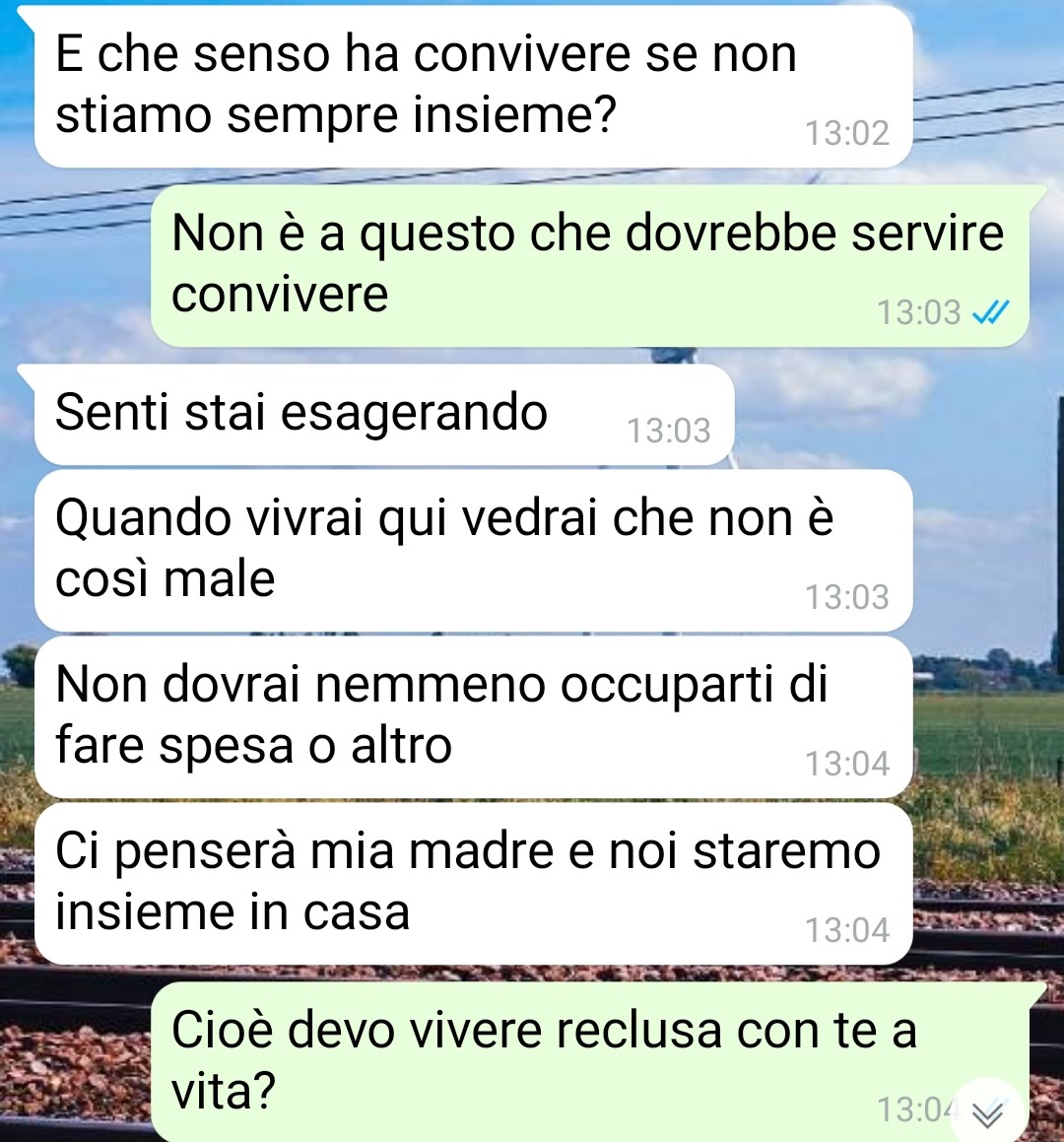Tap the 'Non è a questo che dovrebbe servire' message
Screen dimensions: 1064x1142
click(590, 266)
